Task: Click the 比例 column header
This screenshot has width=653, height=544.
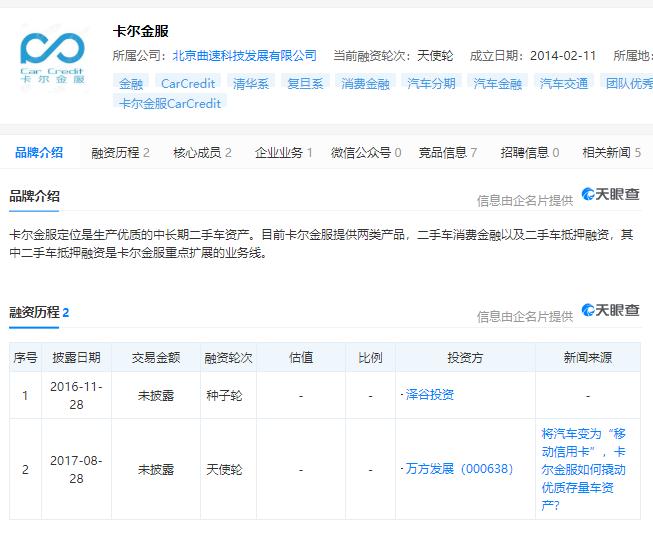Action: (x=370, y=357)
